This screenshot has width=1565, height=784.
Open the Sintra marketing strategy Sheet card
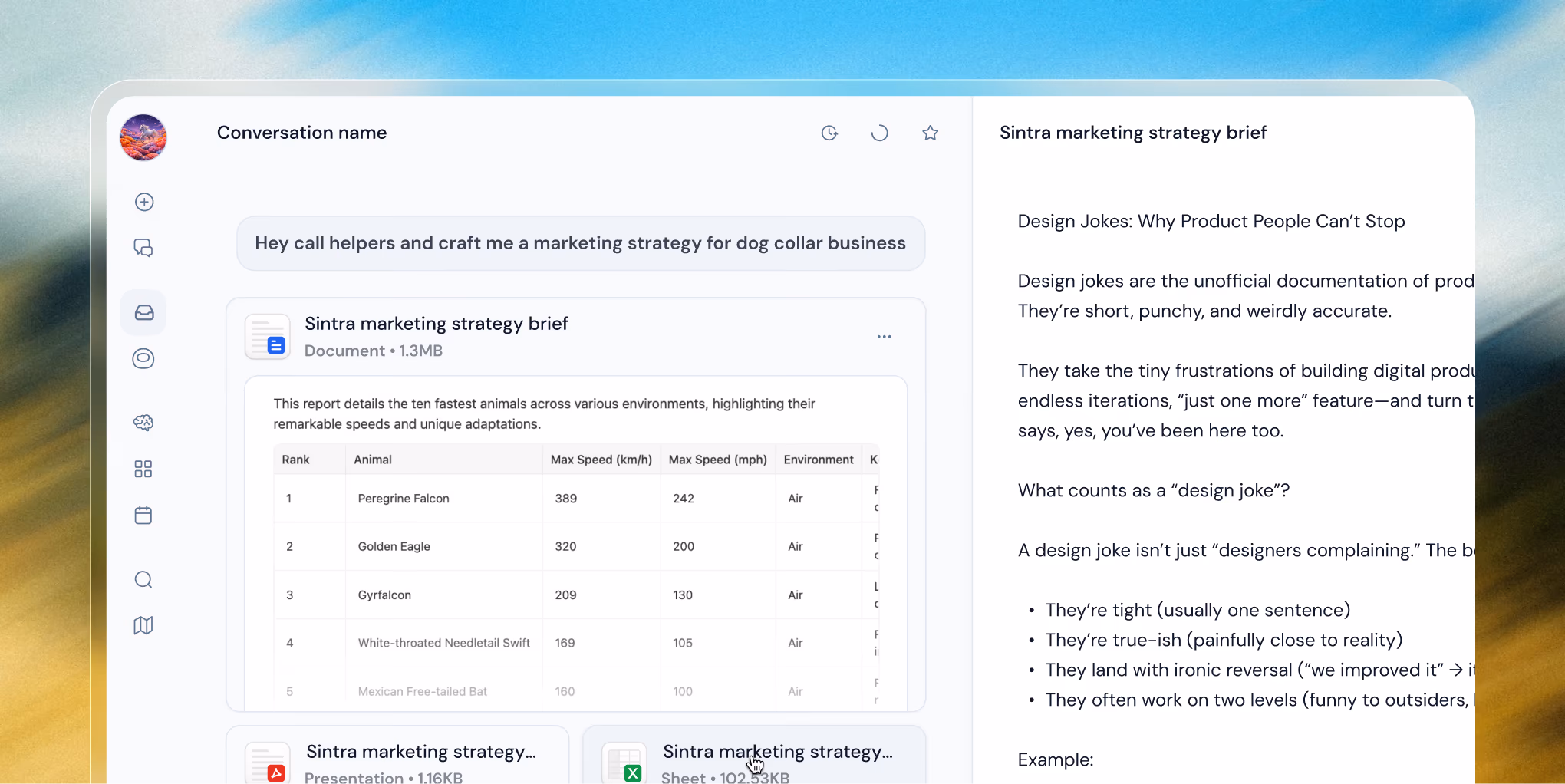(754, 755)
